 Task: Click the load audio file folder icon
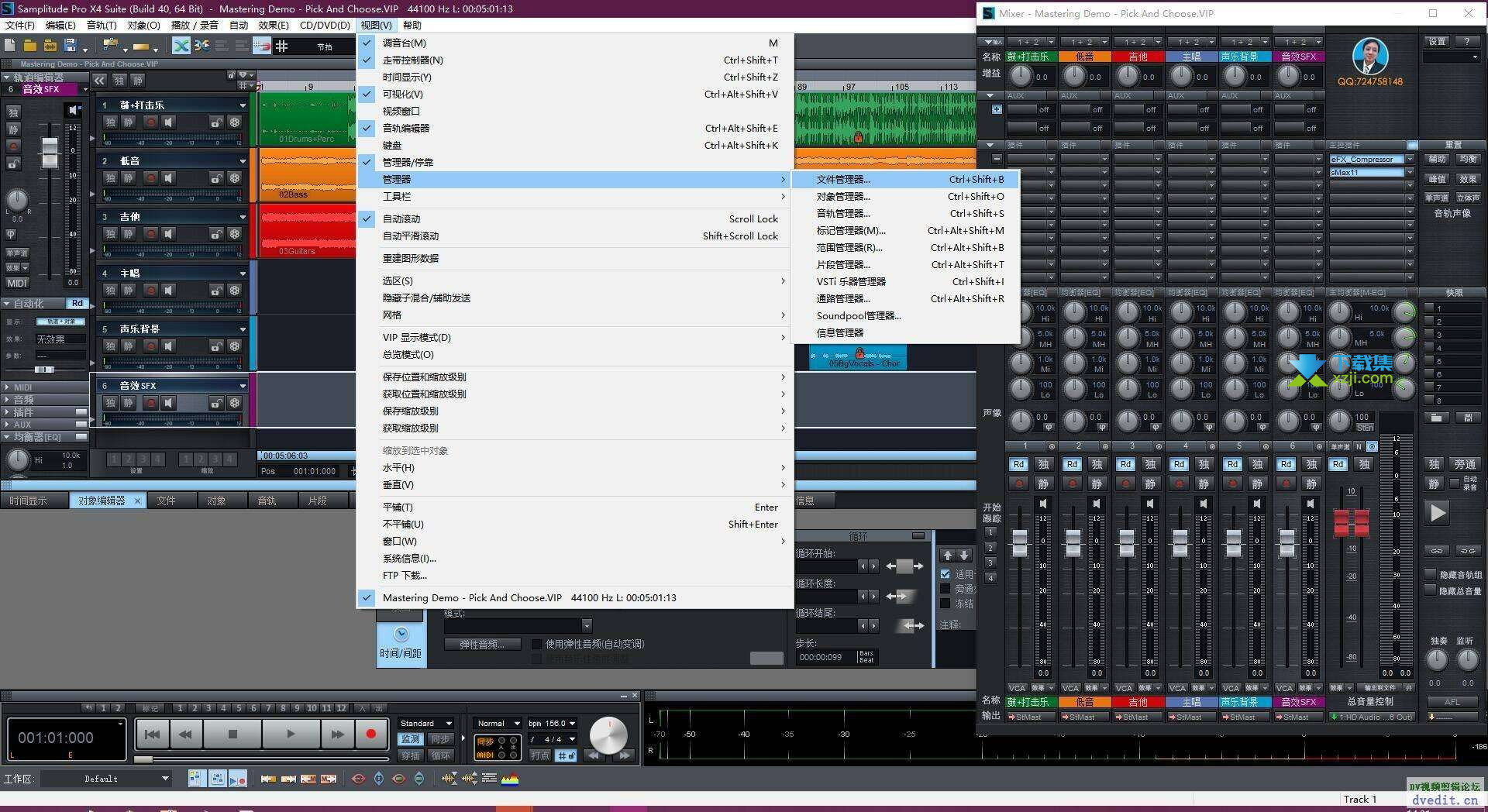(x=50, y=46)
